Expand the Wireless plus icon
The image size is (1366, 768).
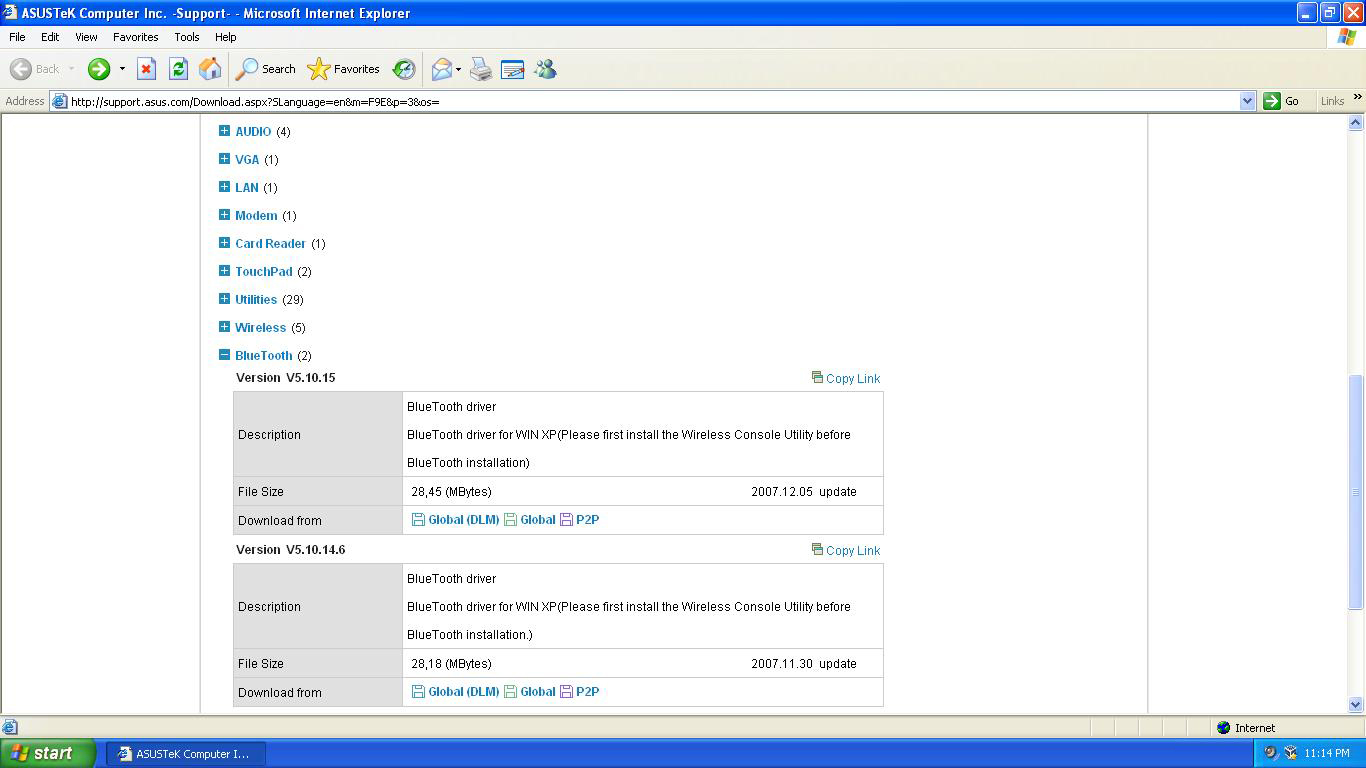pyautogui.click(x=224, y=326)
